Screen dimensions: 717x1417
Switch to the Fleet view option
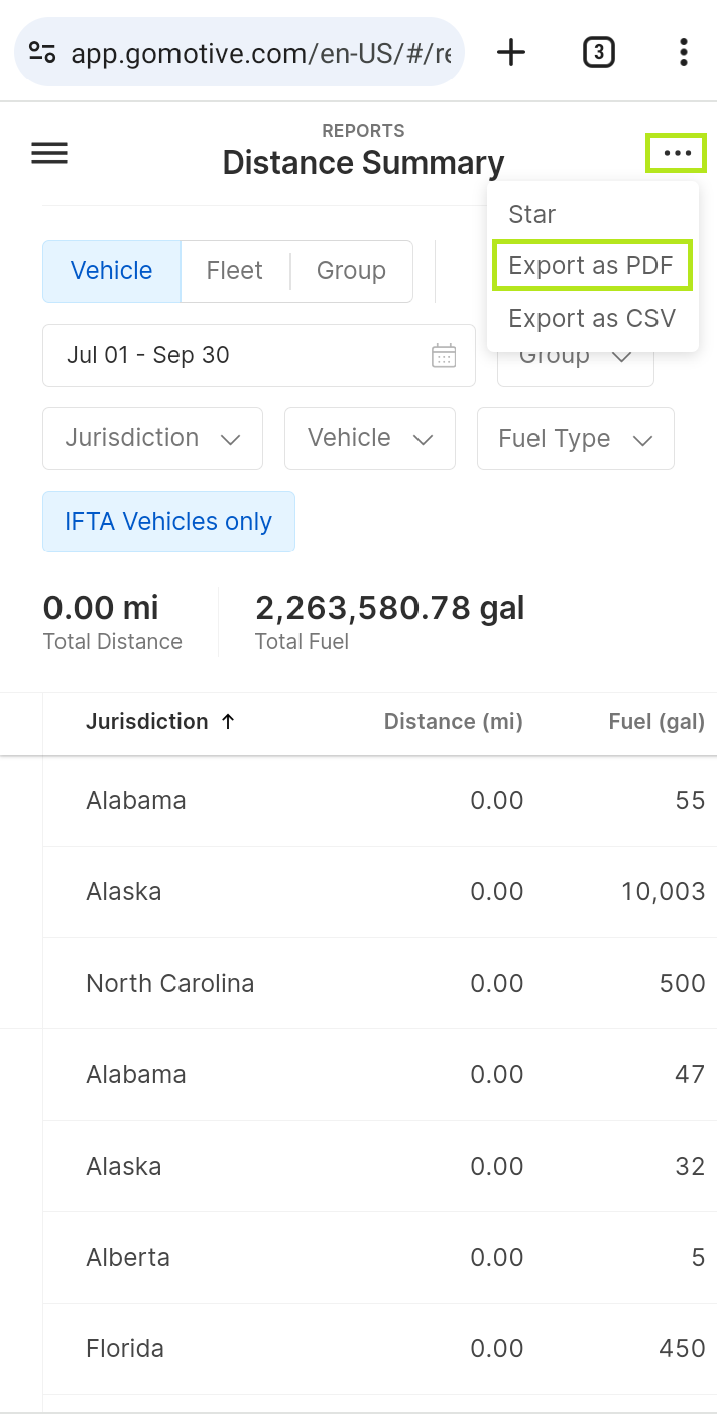[235, 271]
